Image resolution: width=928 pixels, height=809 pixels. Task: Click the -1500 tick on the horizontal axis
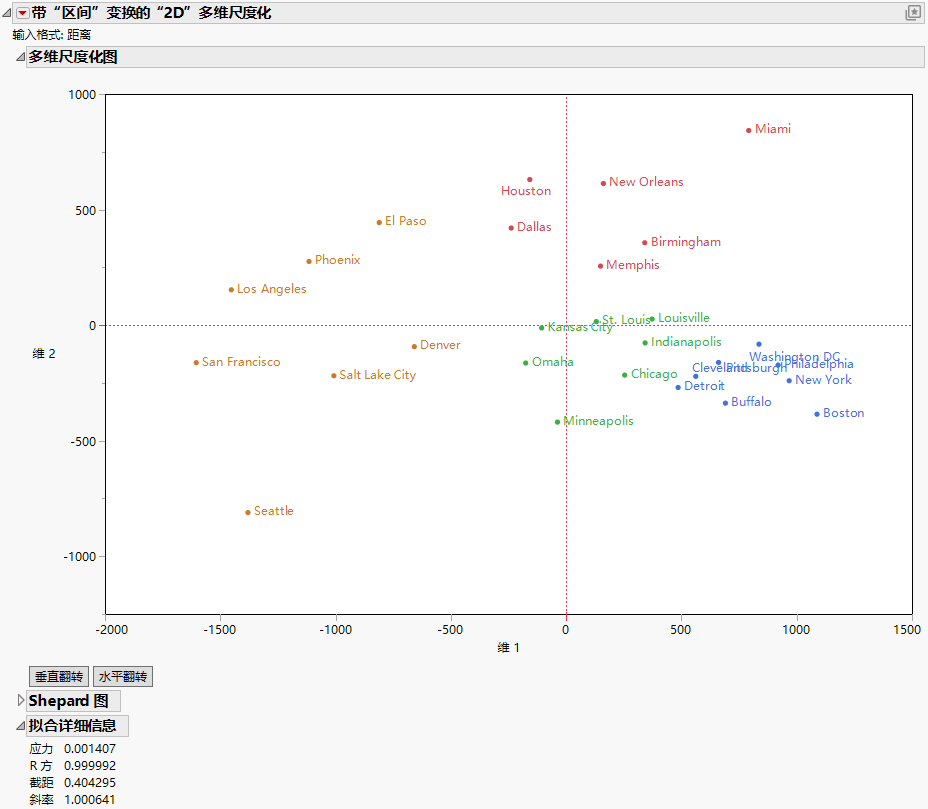pos(220,630)
